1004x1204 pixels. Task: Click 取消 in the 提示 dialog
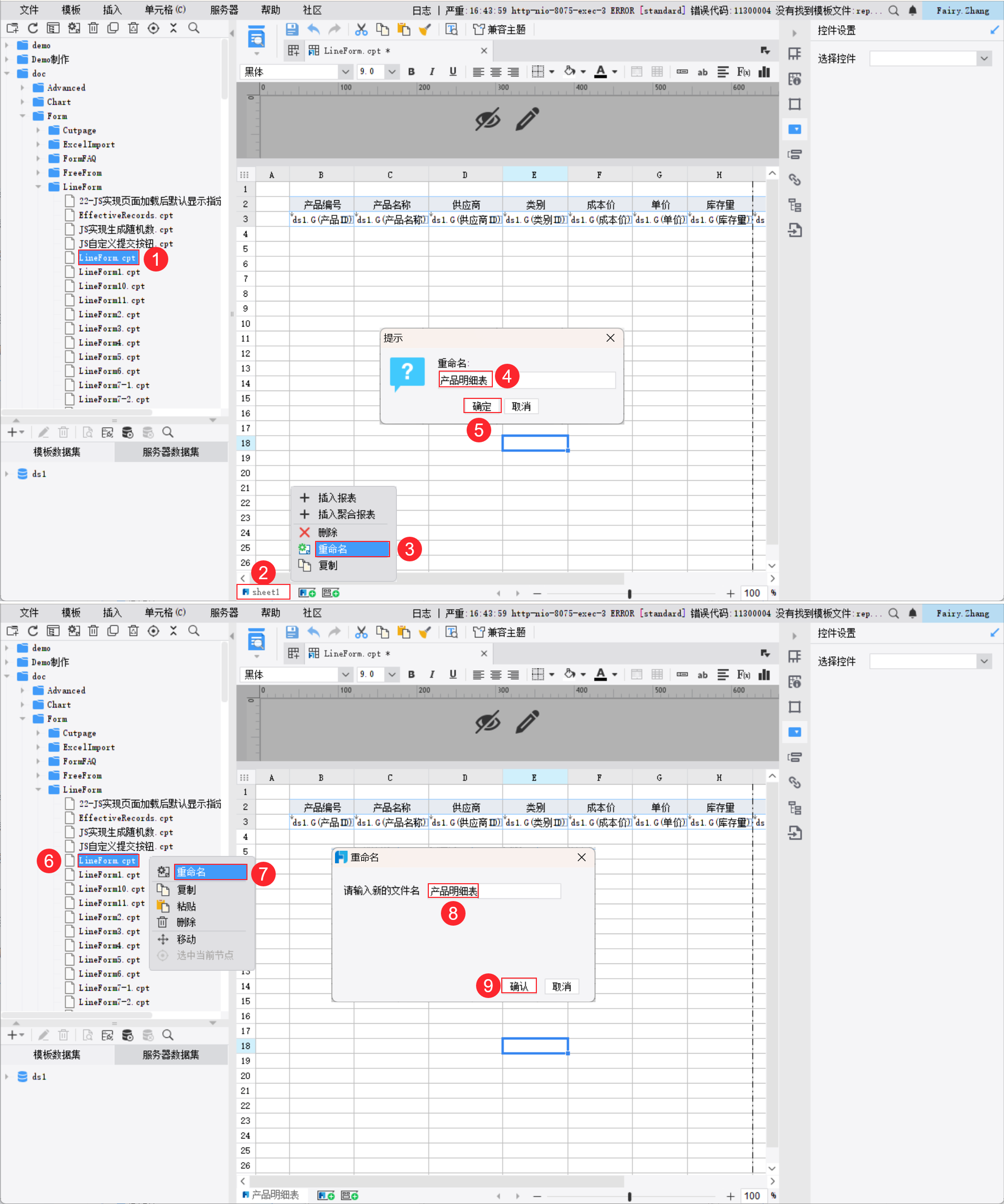pyautogui.click(x=521, y=406)
